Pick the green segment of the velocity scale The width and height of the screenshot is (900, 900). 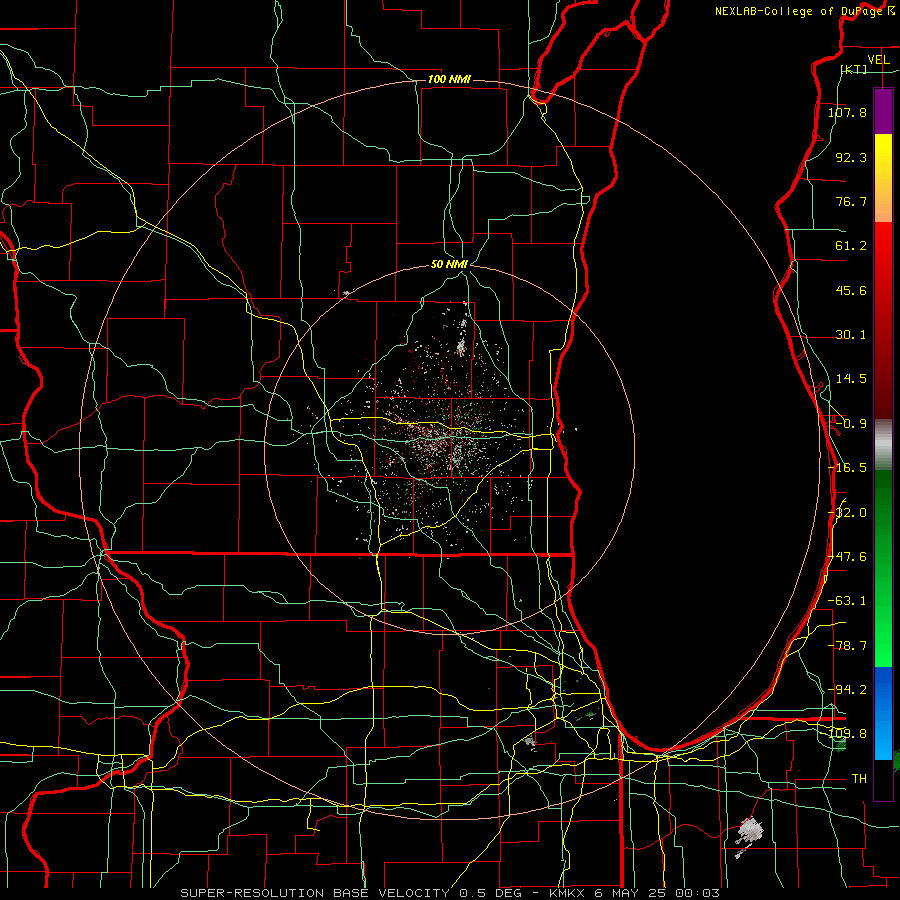click(883, 568)
